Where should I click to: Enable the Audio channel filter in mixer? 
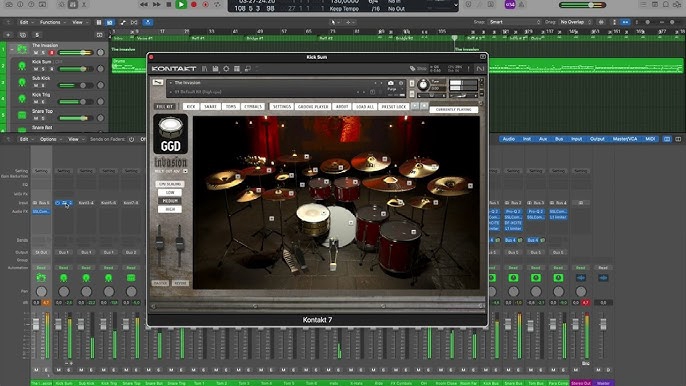pyautogui.click(x=508, y=139)
